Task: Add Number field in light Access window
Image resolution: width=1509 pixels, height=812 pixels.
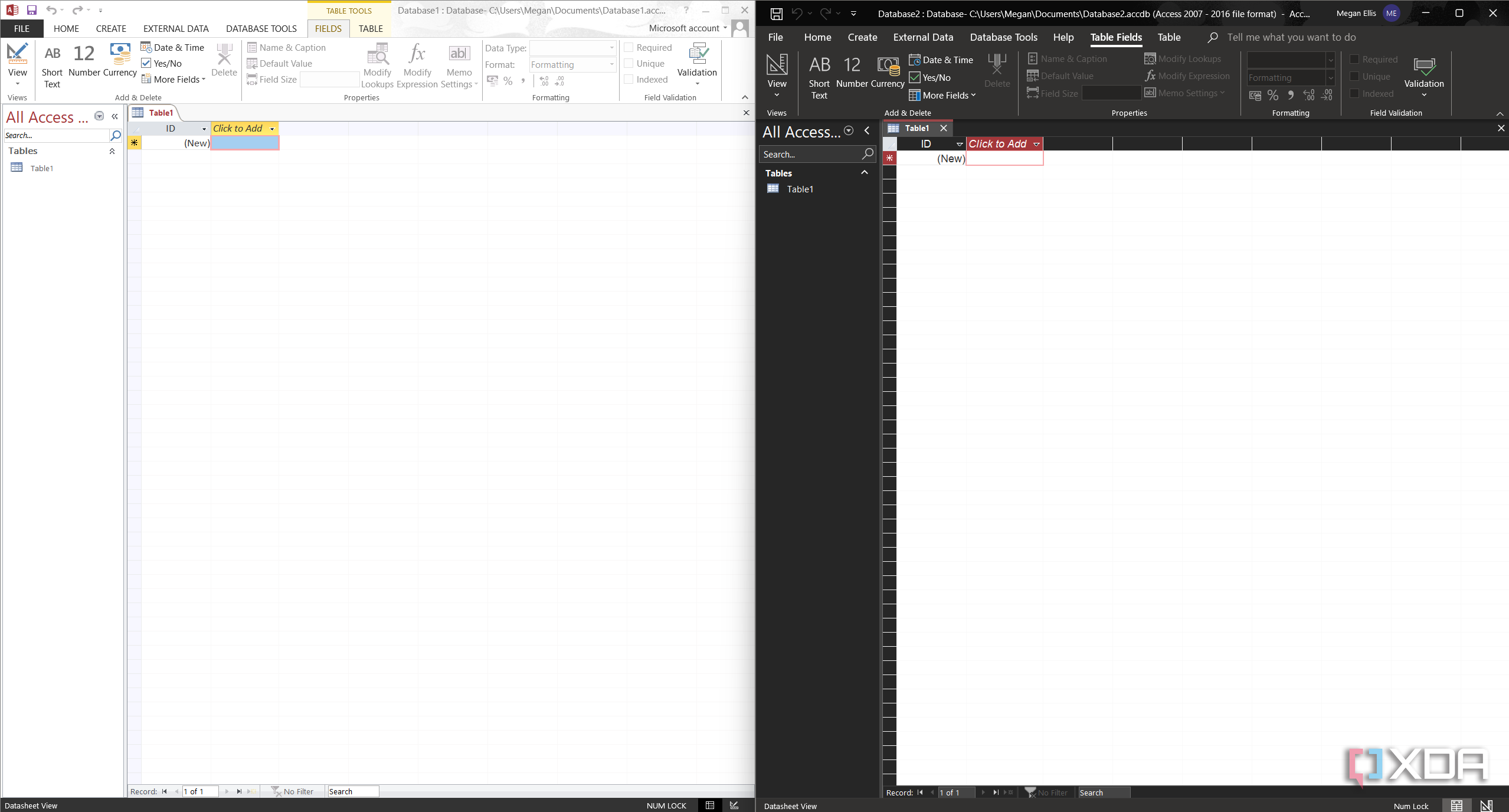Action: pos(84,61)
